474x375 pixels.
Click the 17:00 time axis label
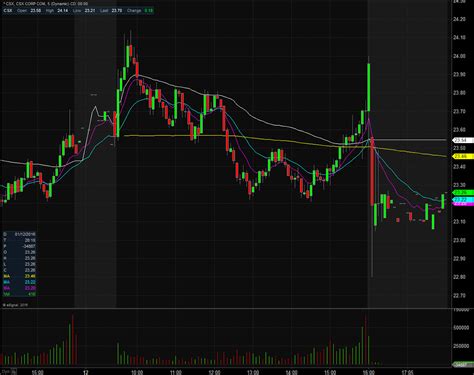click(x=407, y=372)
